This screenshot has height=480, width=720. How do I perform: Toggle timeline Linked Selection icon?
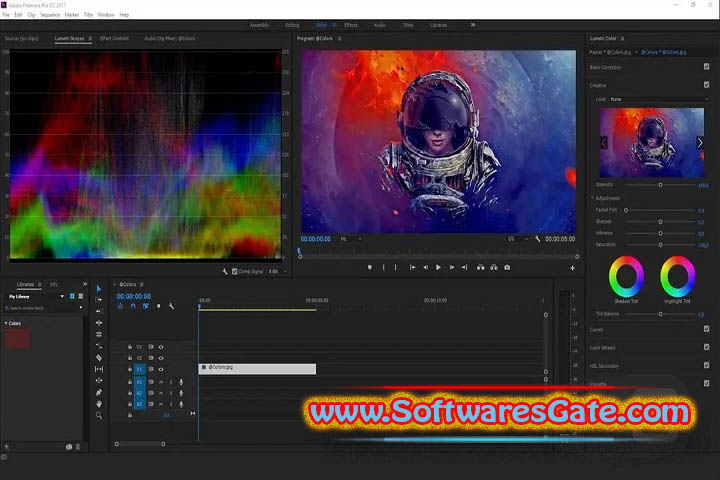[x=146, y=306]
